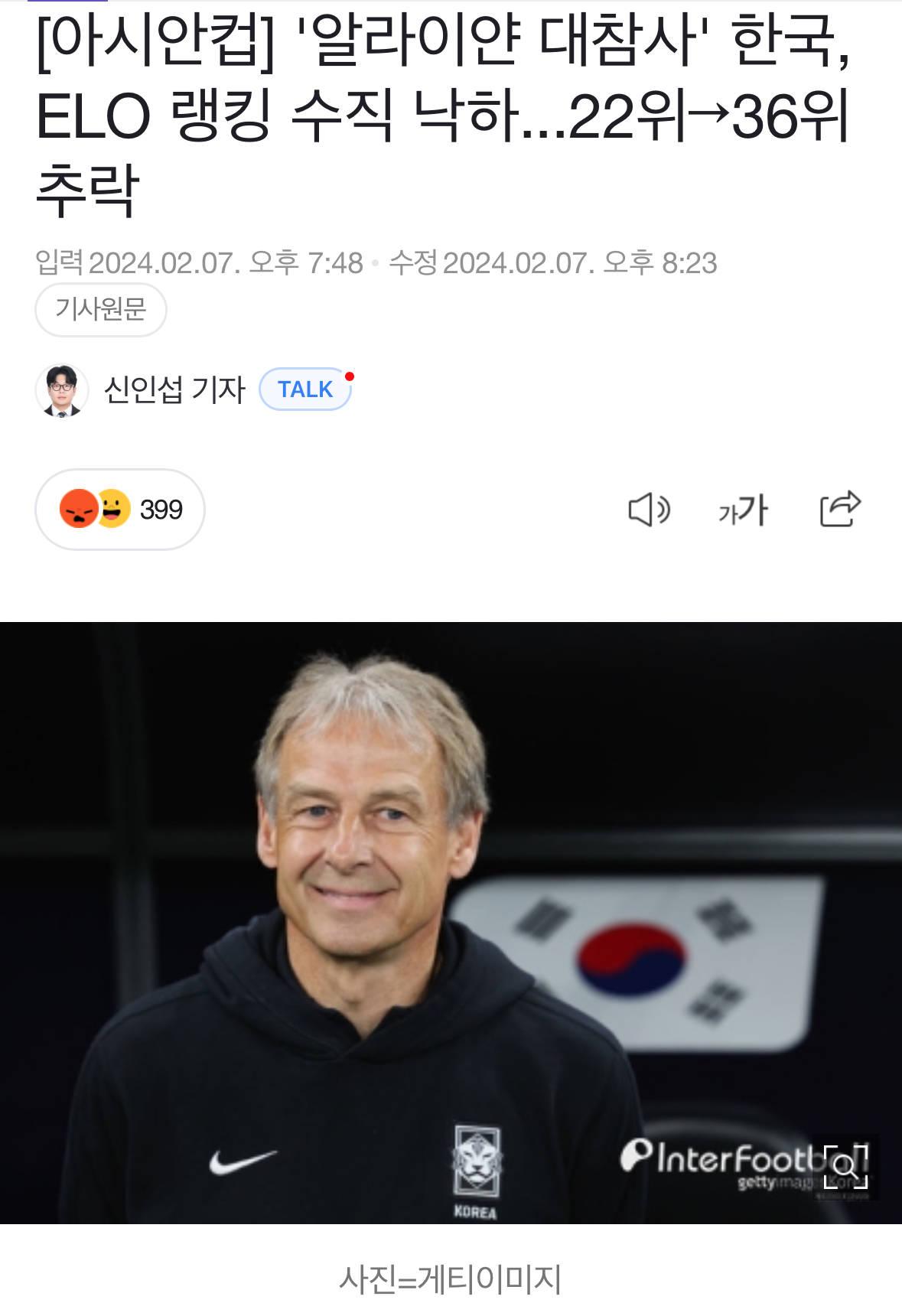Tap the 사진=게티이미지 photo caption
This screenshot has width=902, height=1316.
coord(451,1279)
